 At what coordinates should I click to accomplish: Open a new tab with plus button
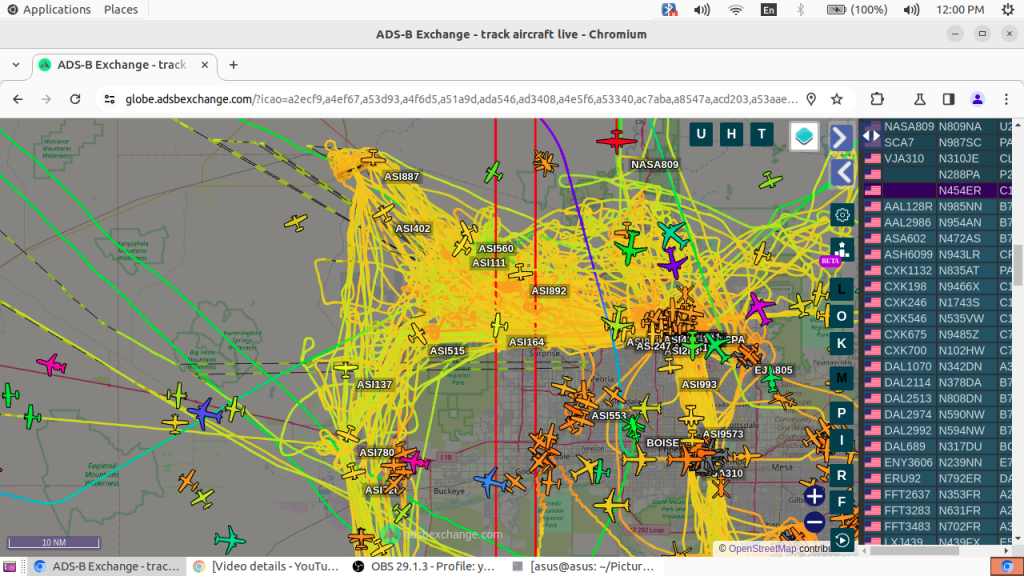click(233, 65)
